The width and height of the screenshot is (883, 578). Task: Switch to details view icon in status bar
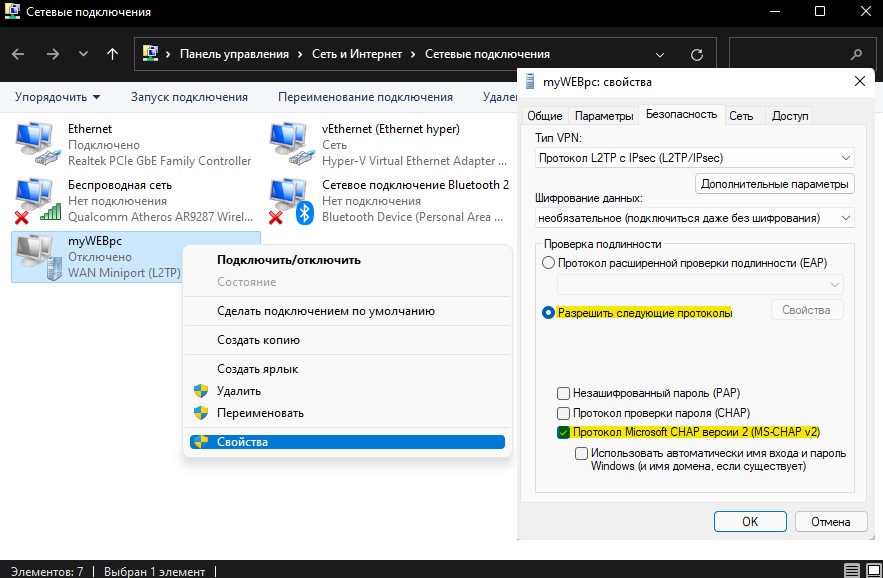click(852, 570)
